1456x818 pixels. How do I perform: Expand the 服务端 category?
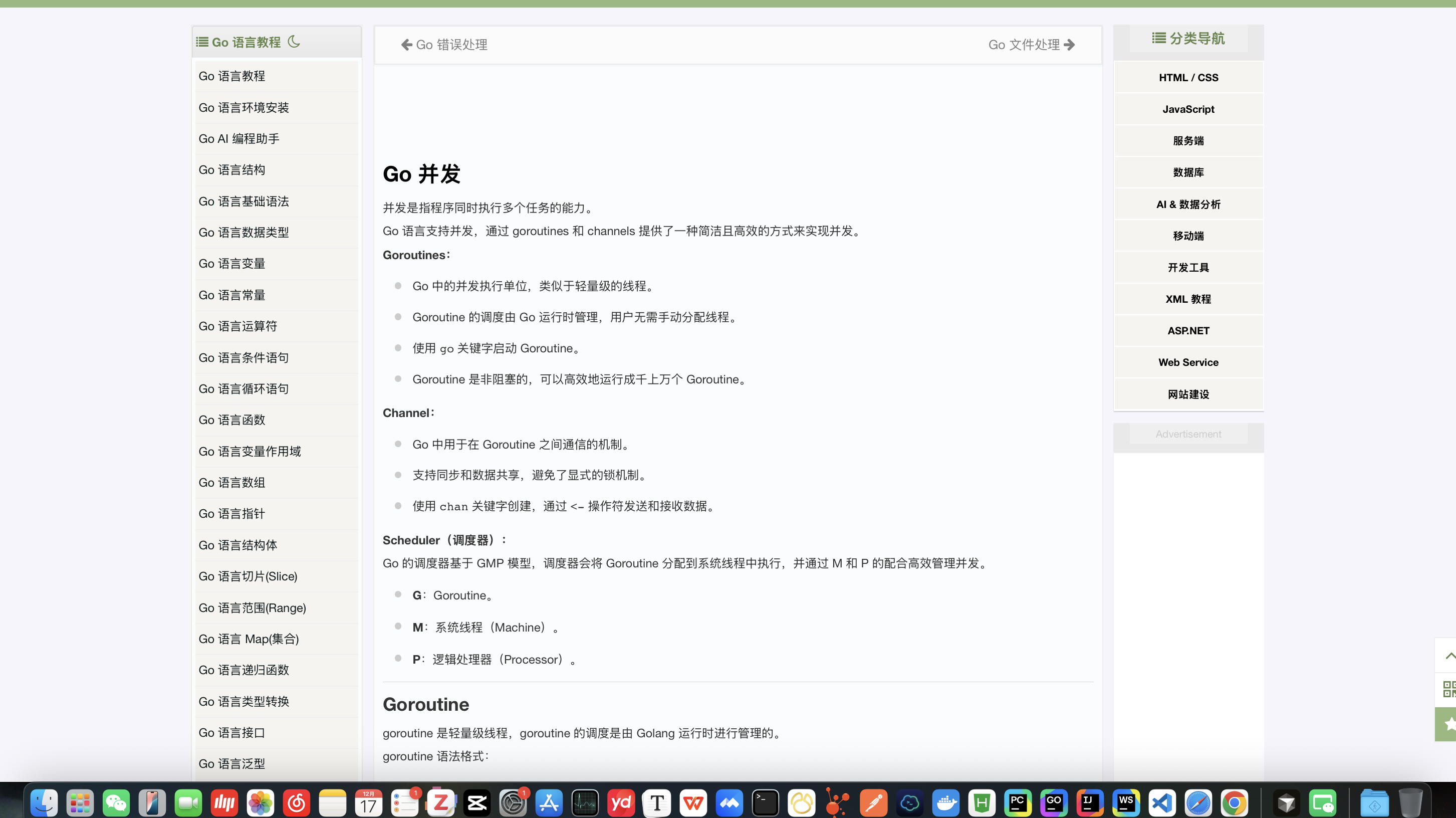1188,141
